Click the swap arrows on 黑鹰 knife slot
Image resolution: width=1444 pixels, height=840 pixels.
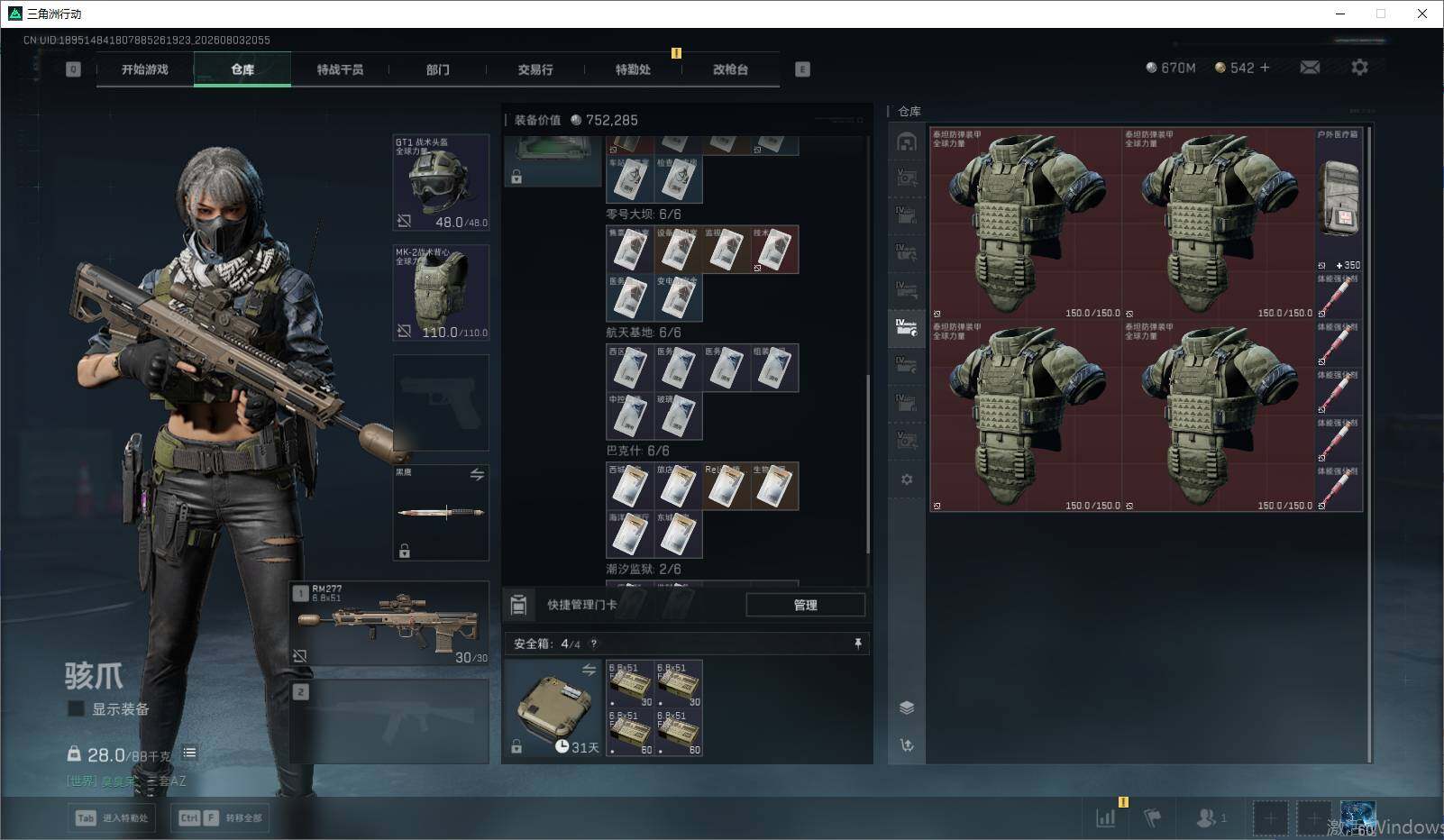click(477, 475)
